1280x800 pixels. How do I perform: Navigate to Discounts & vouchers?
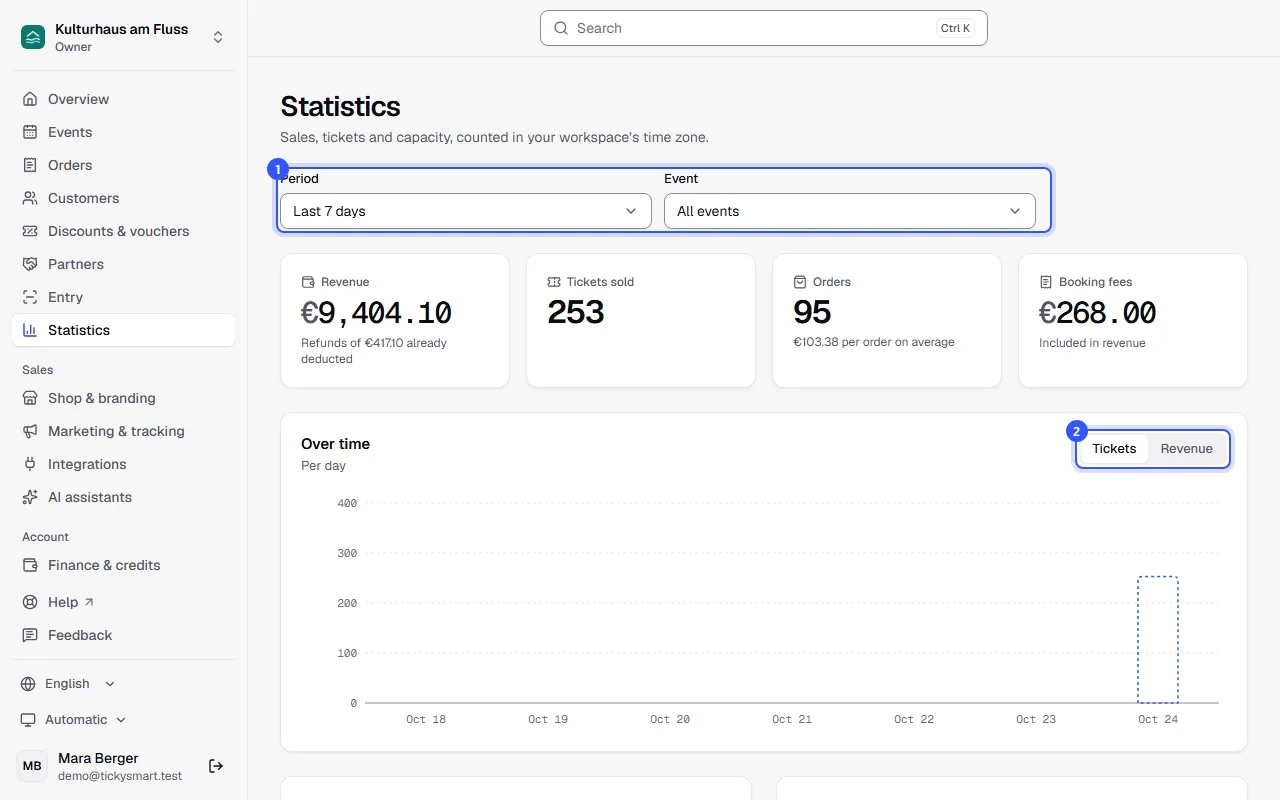tap(124, 231)
